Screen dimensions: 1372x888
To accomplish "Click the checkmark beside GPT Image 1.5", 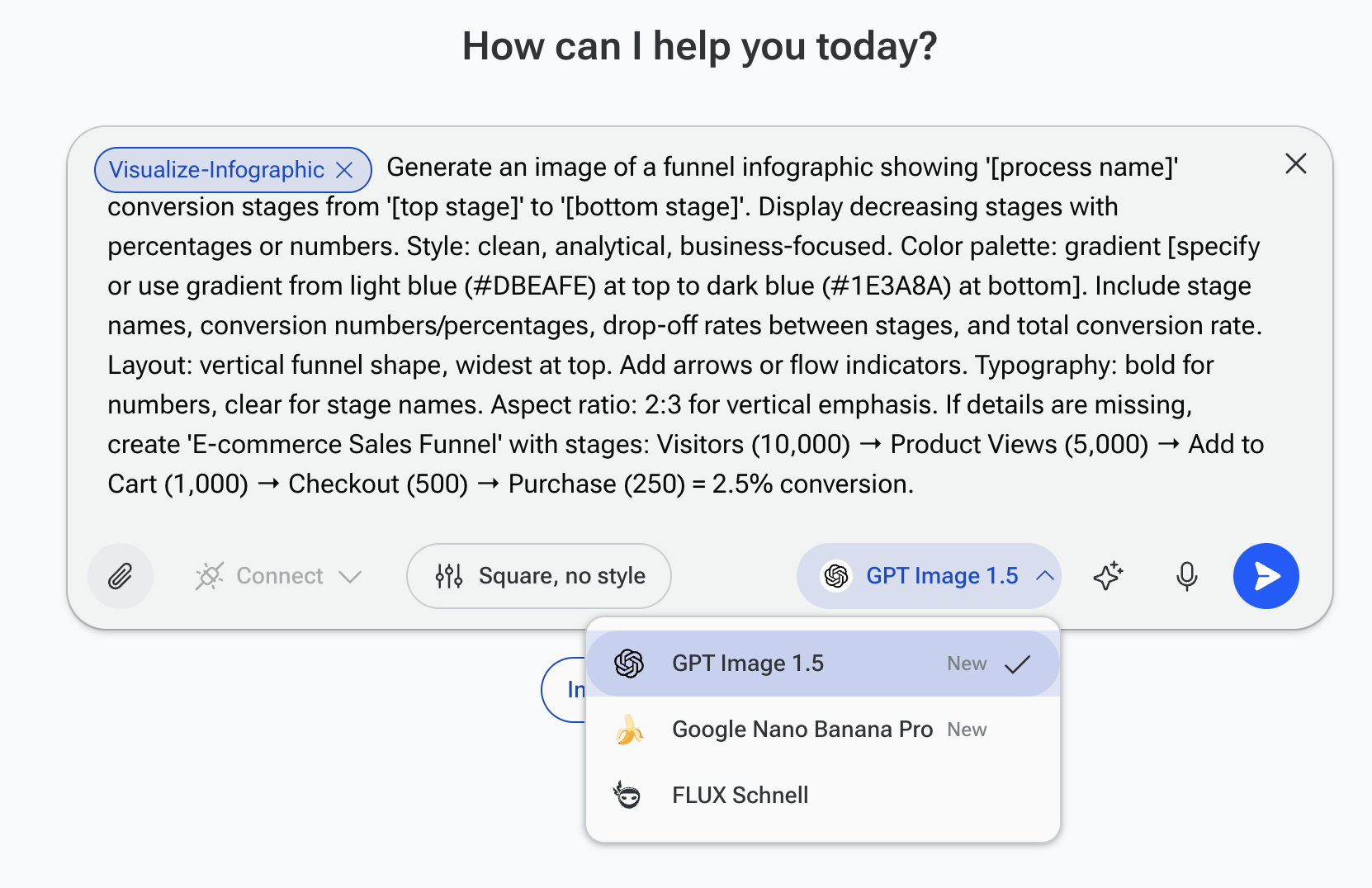I will pyautogui.click(x=1018, y=664).
